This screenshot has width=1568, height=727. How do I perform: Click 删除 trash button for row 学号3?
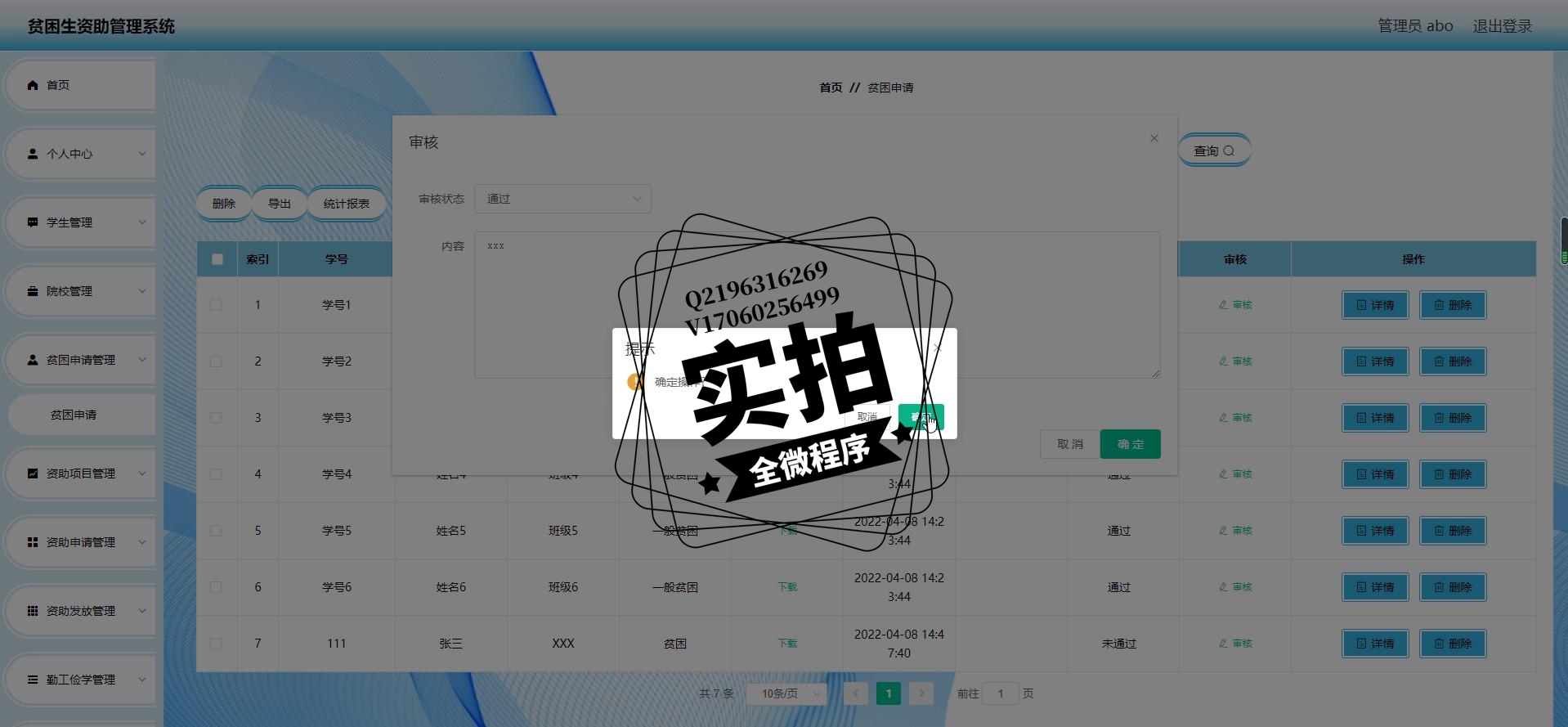pyautogui.click(x=1453, y=418)
